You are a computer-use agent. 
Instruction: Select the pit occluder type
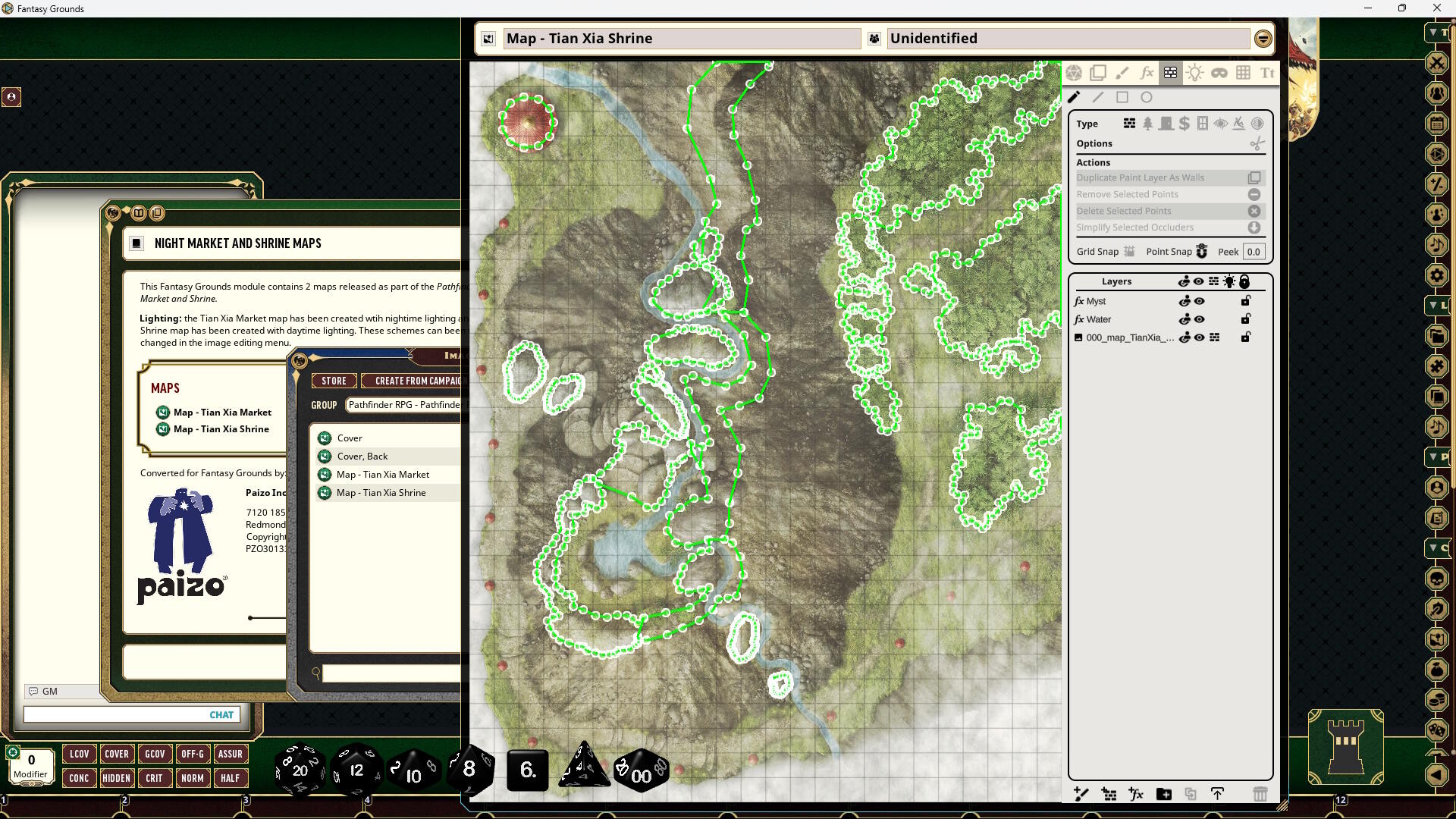coord(1238,124)
